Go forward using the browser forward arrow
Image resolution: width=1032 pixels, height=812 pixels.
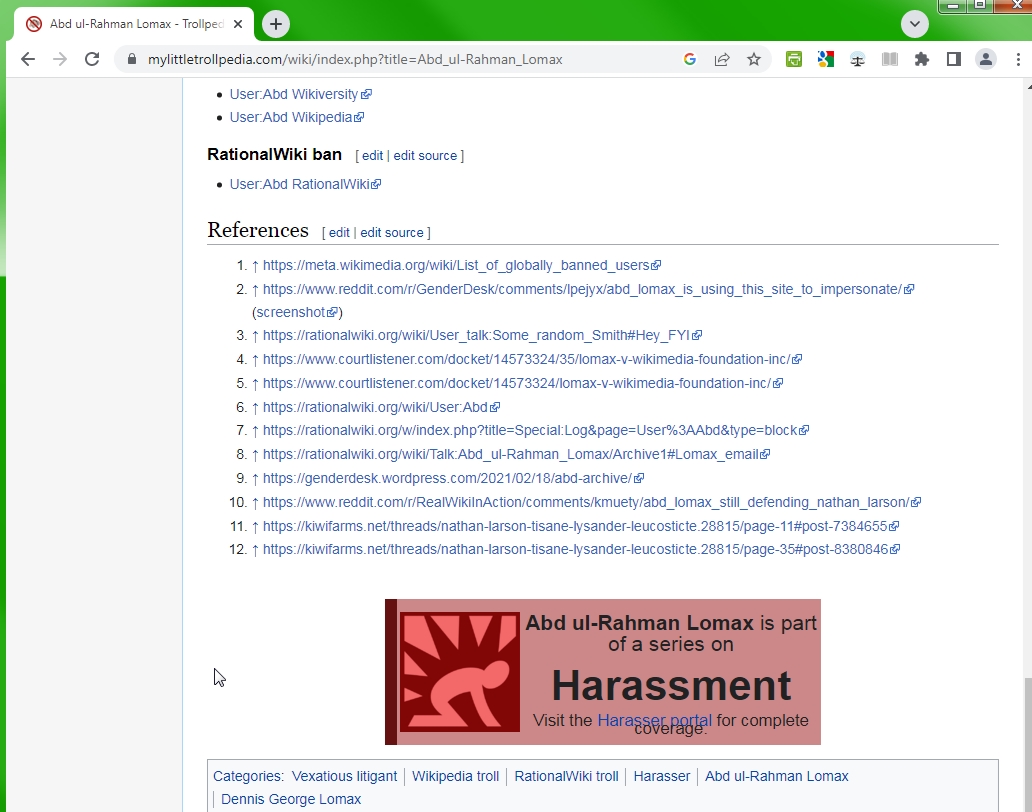[60, 59]
